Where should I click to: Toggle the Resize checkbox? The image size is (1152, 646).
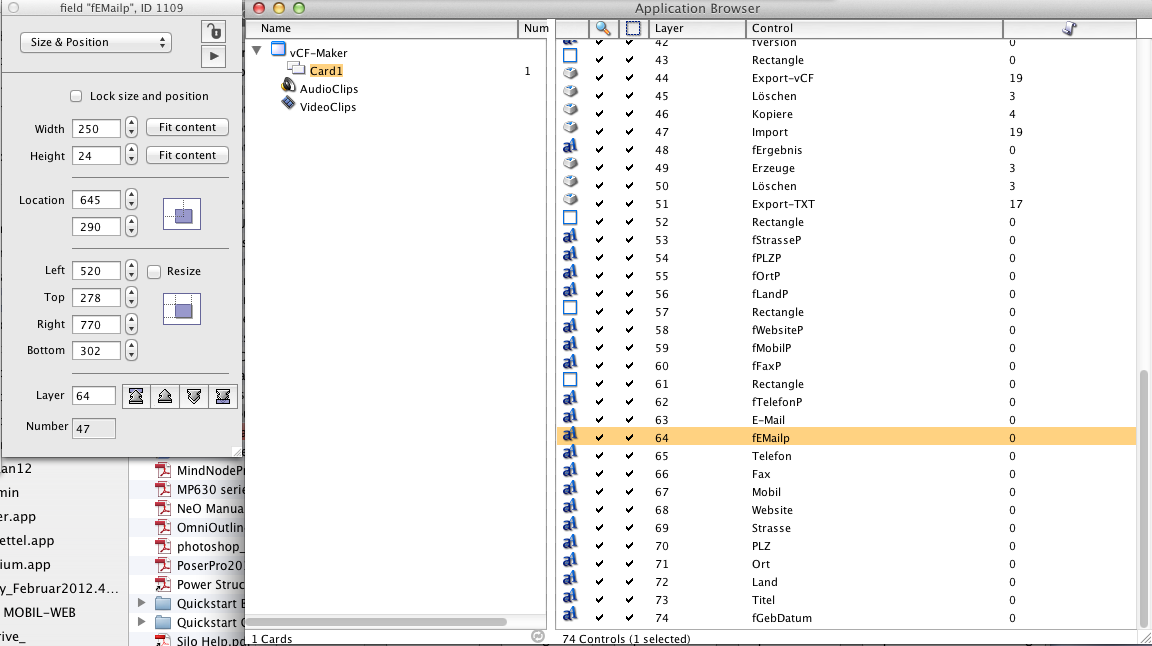click(x=154, y=271)
